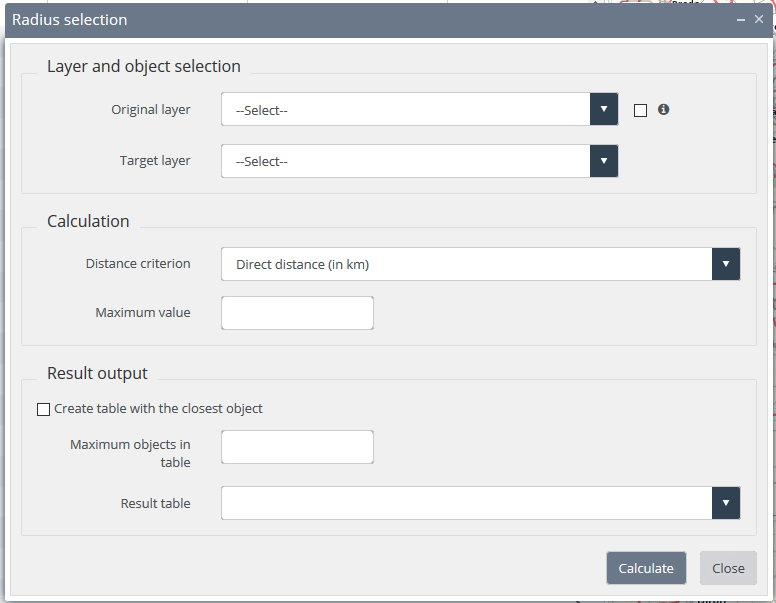Open the Original layer '--Select--' field
Viewport: 776px width, 603px height.
click(x=405, y=110)
